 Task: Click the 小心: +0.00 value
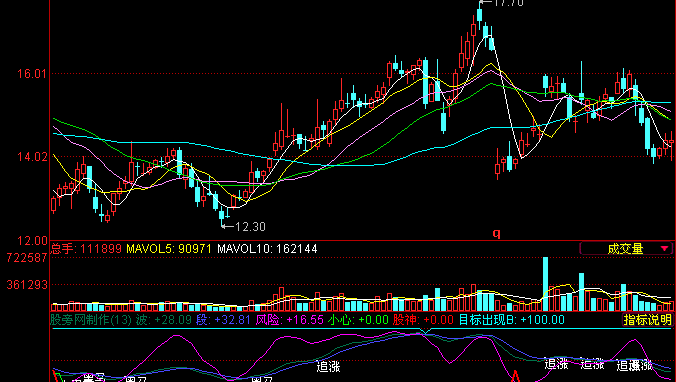click(358, 319)
